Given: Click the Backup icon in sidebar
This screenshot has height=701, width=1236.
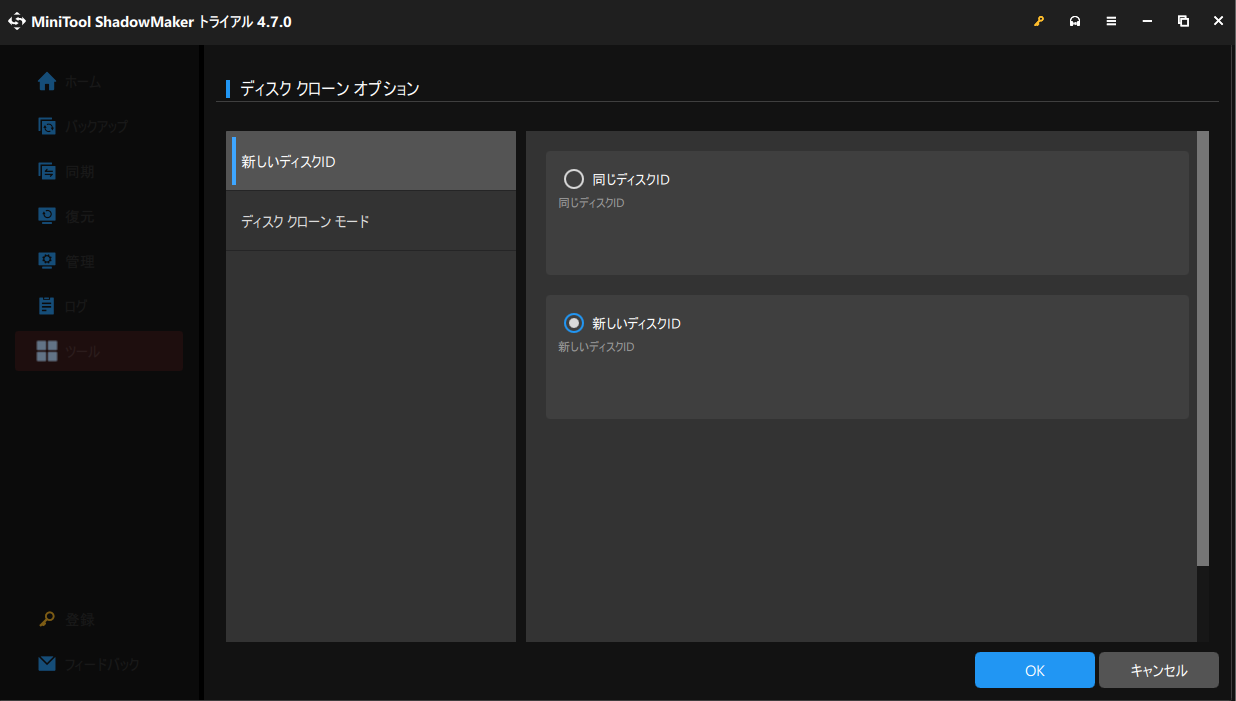Looking at the screenshot, I should pyautogui.click(x=47, y=127).
